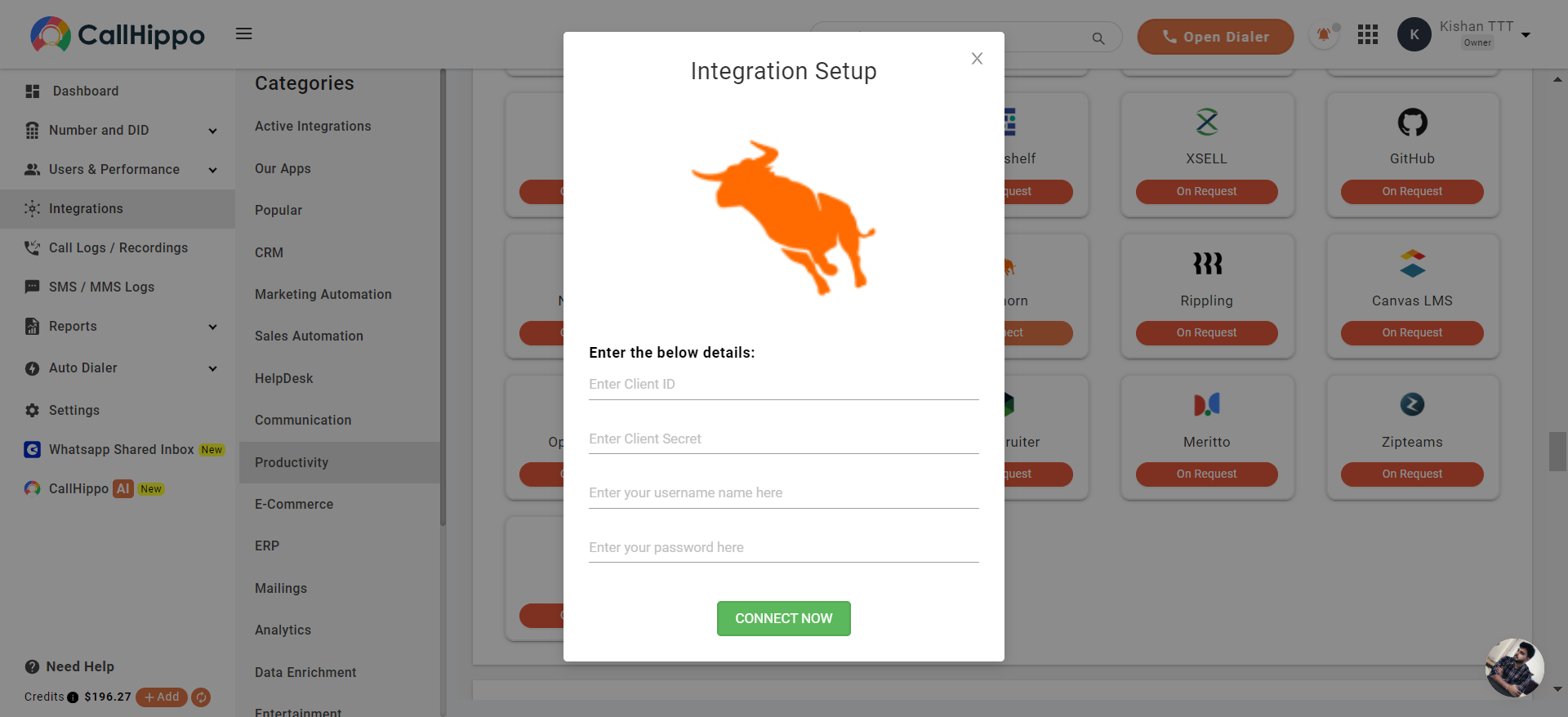Select the Popular category
1568x717 pixels.
pyautogui.click(x=278, y=211)
